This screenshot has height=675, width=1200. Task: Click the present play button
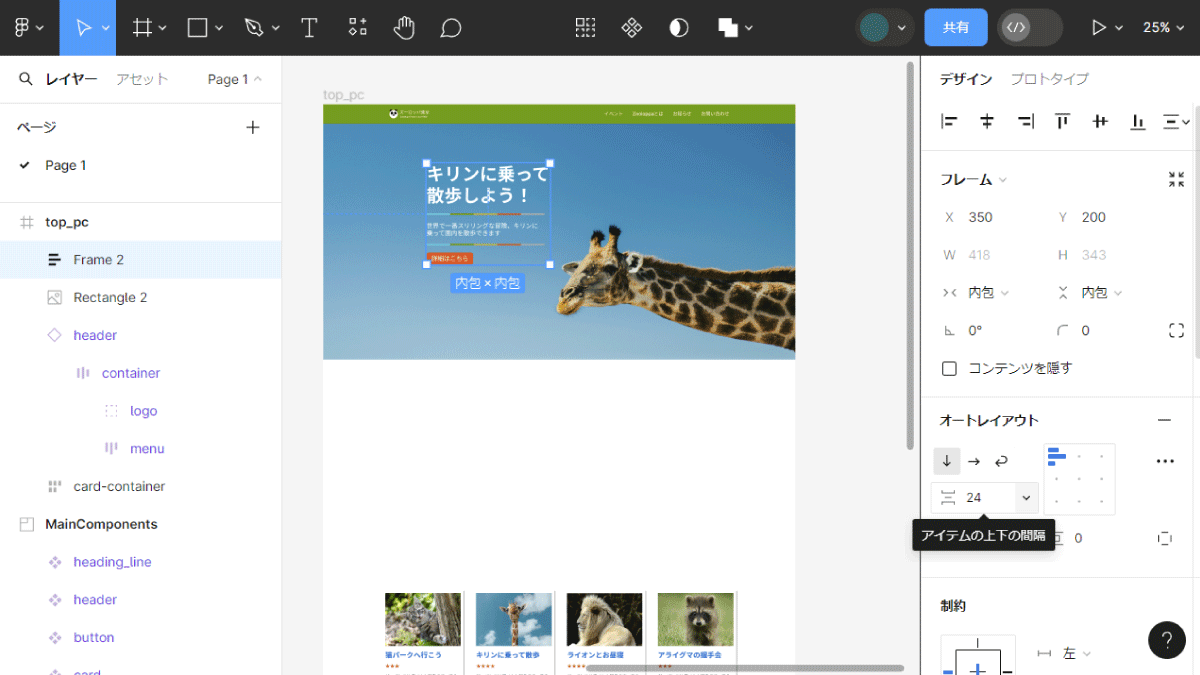click(1098, 28)
